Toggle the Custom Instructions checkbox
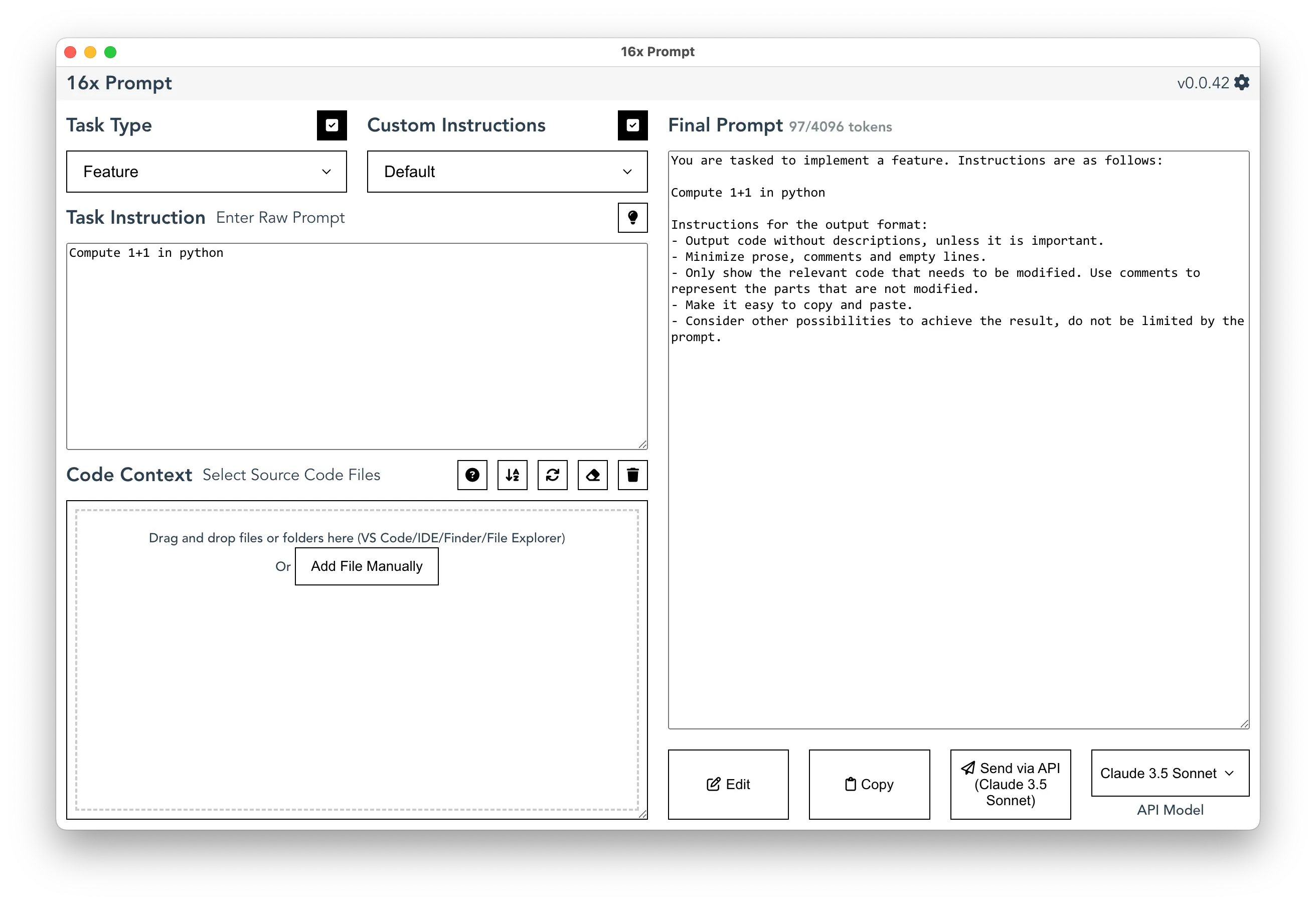The height and width of the screenshot is (904, 1316). (x=632, y=125)
